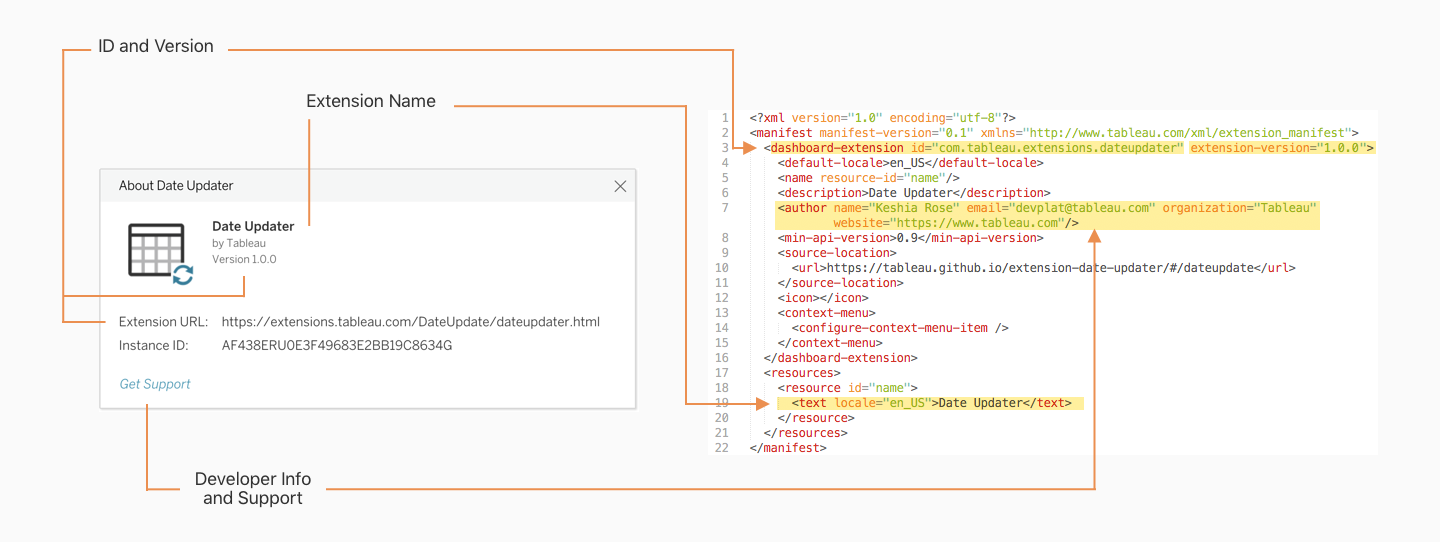The image size is (1440, 542).
Task: Click the url tableau.github.io code line
Action: click(1043, 268)
